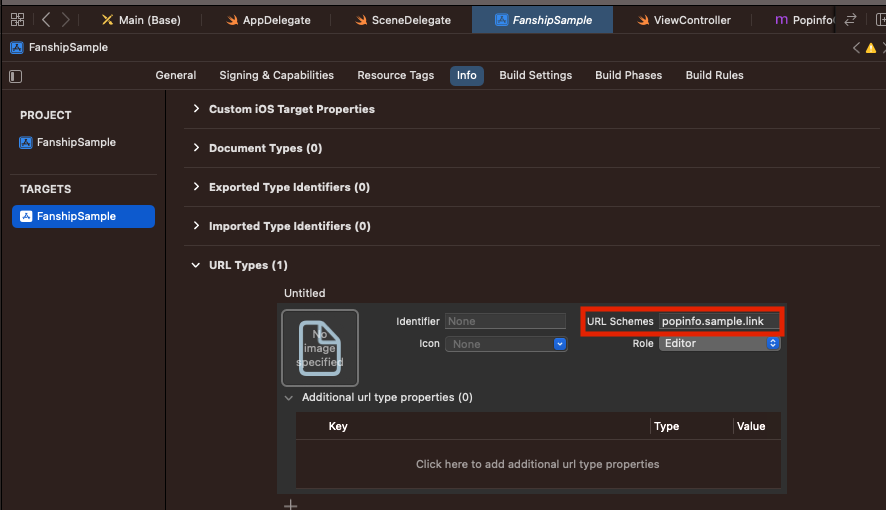Click the Value column header
Viewport: 886px width, 510px height.
(x=751, y=426)
